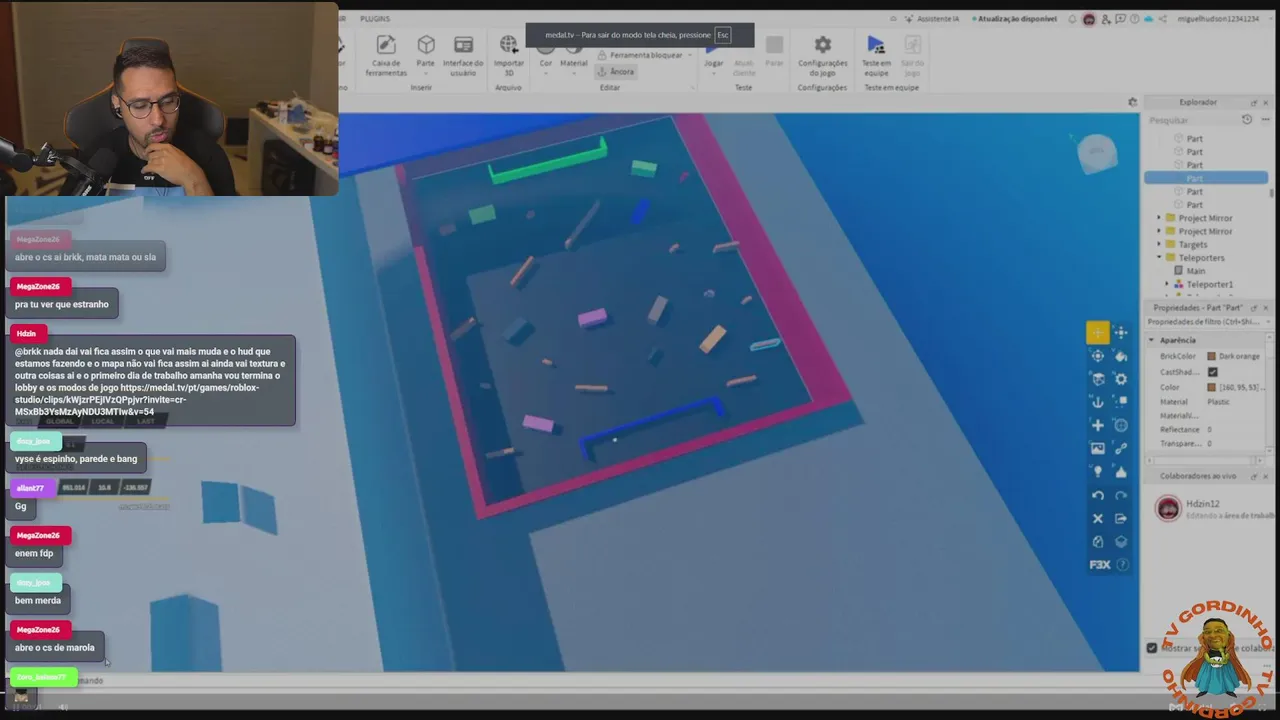Collapse the Aparência properties section

point(1152,340)
